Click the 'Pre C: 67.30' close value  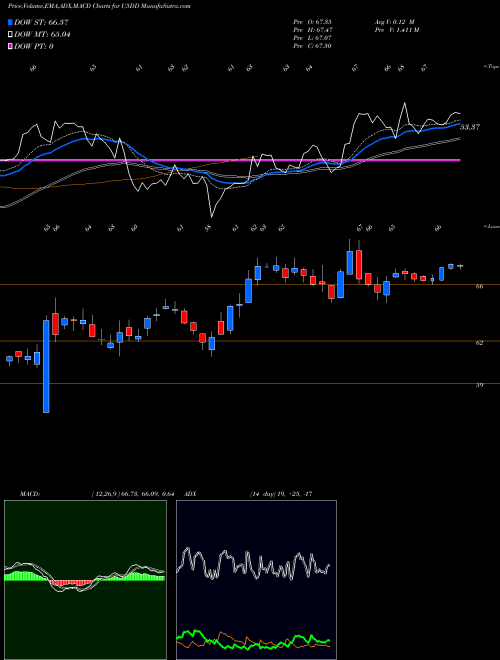(x=312, y=46)
